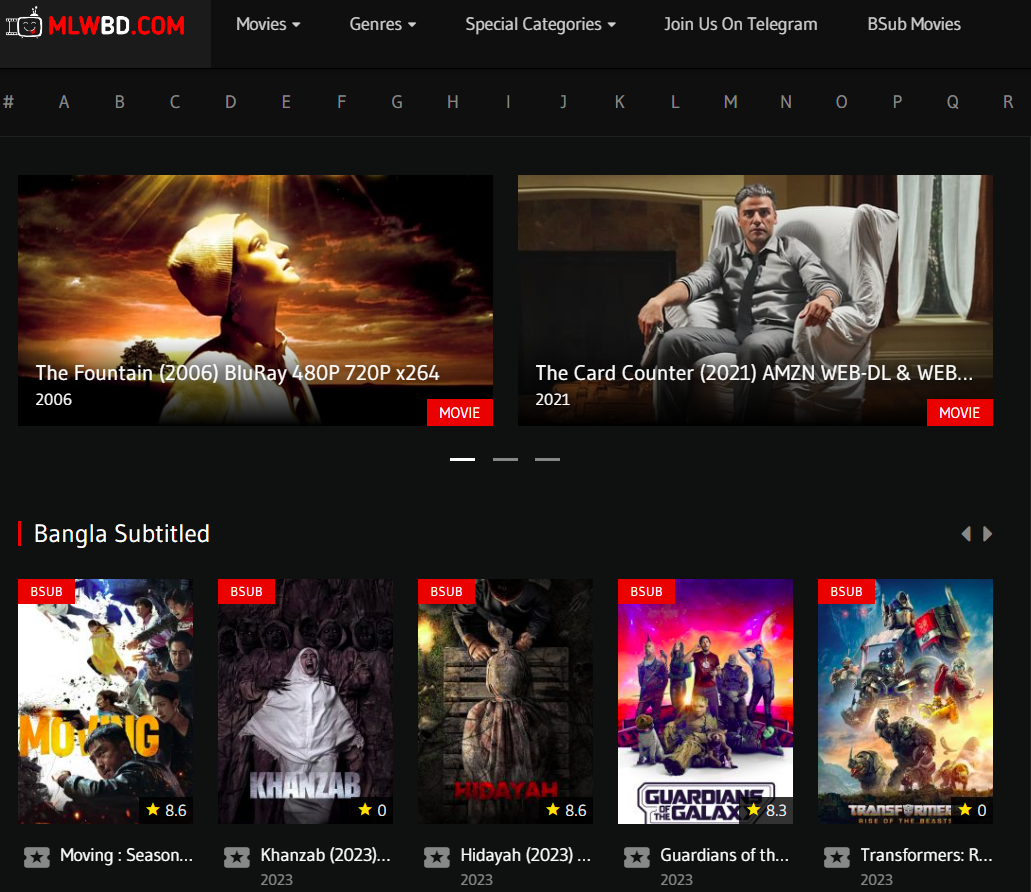Filter titles by letter E

coord(286,102)
